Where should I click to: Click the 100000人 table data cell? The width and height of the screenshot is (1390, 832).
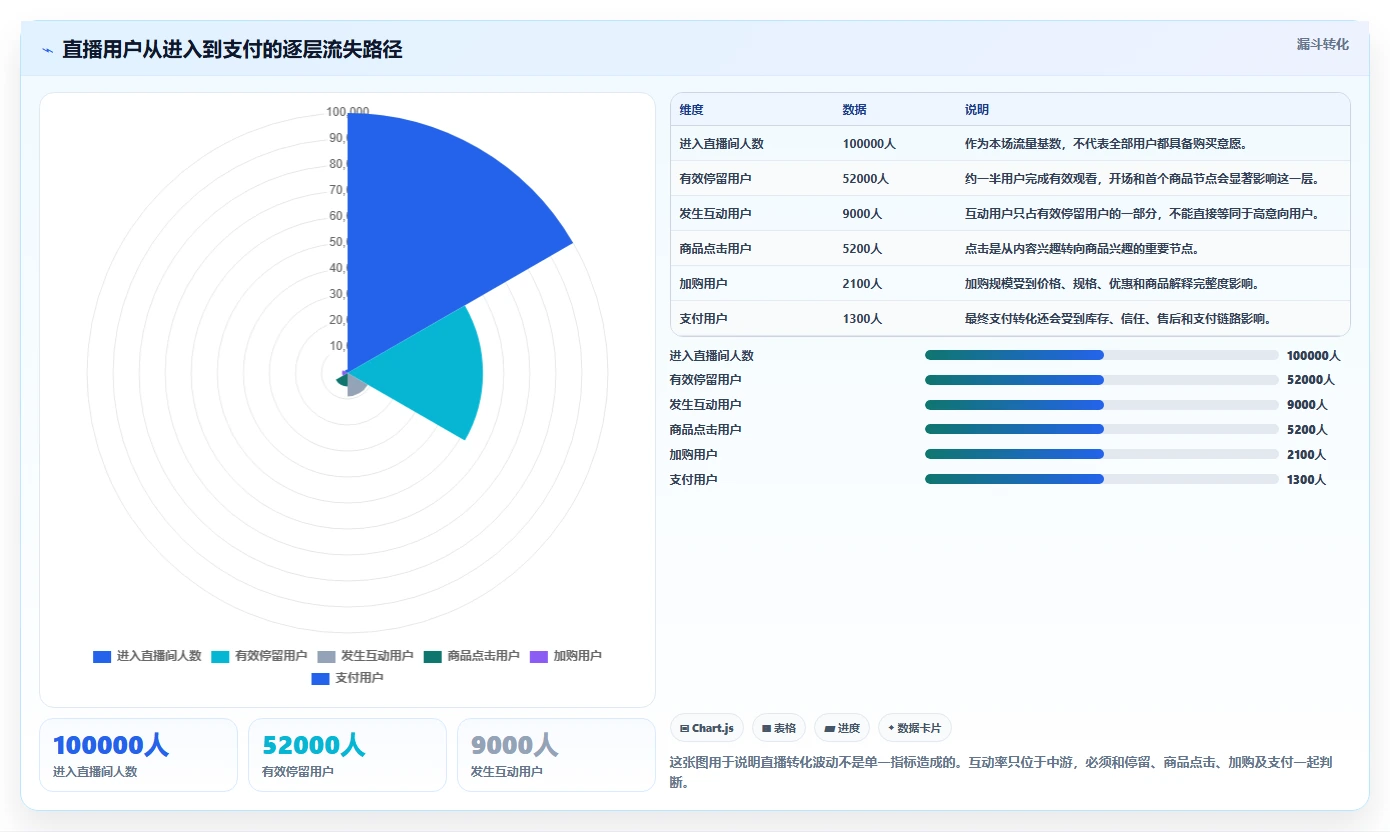click(868, 144)
